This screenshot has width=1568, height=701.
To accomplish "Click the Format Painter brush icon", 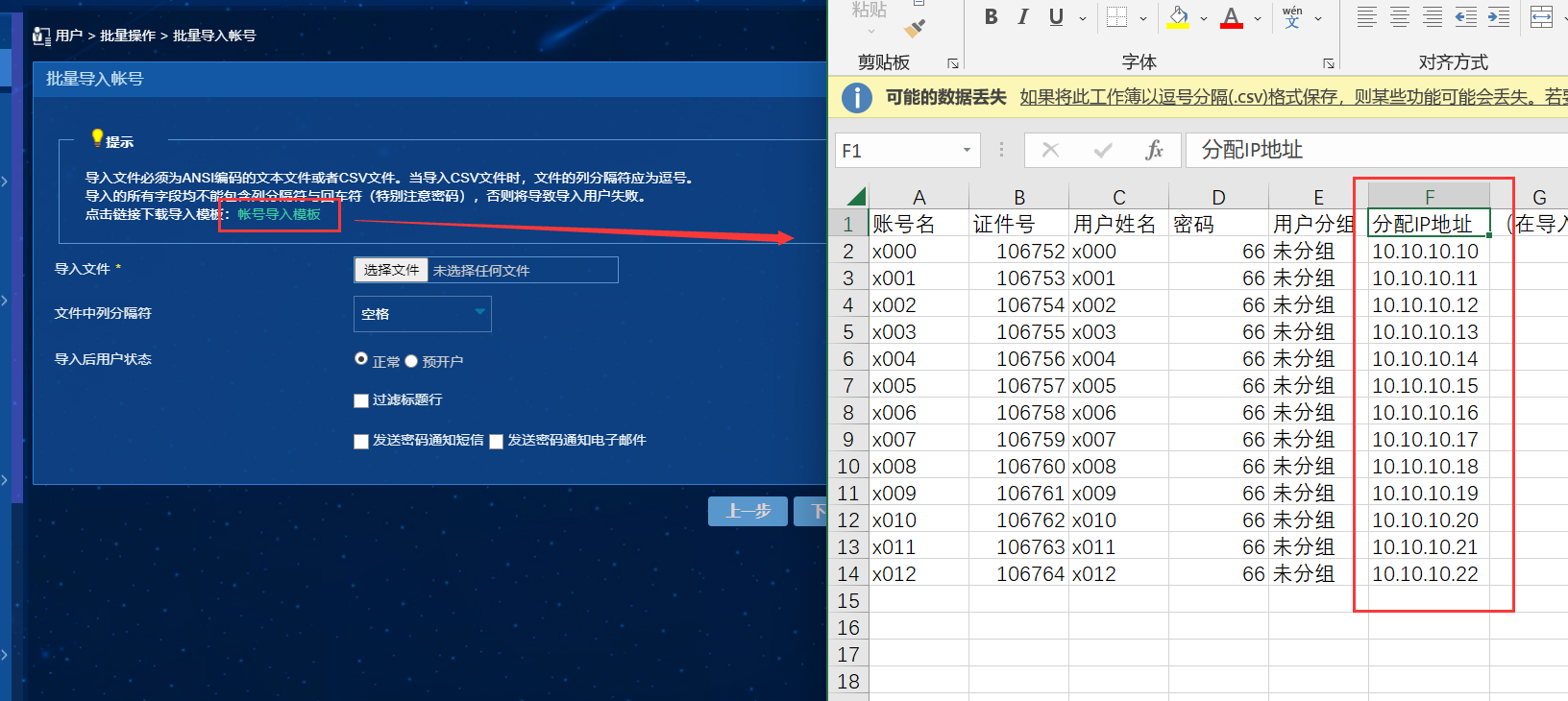I will [x=915, y=29].
